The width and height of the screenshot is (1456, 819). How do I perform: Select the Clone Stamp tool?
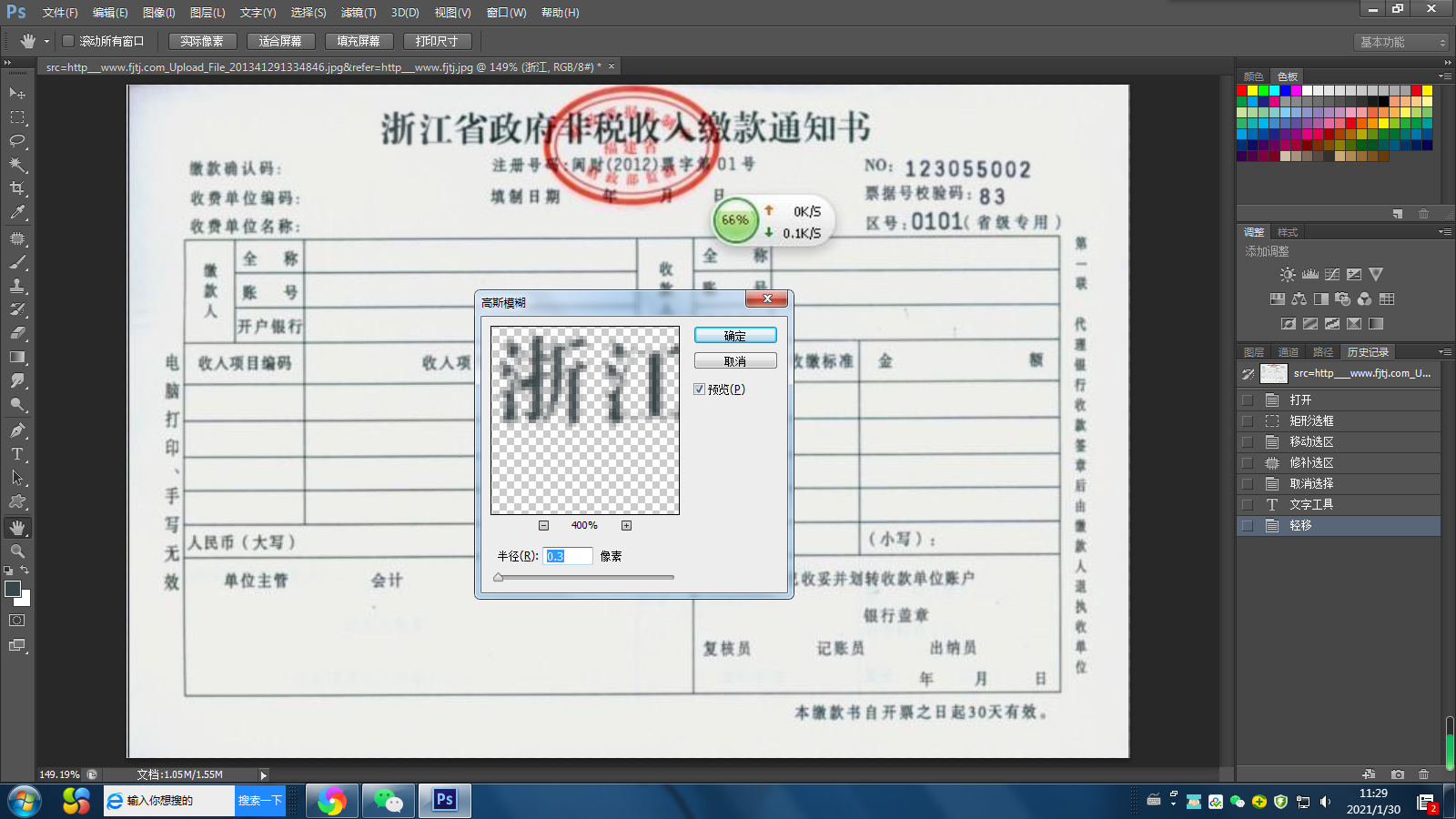click(17, 286)
